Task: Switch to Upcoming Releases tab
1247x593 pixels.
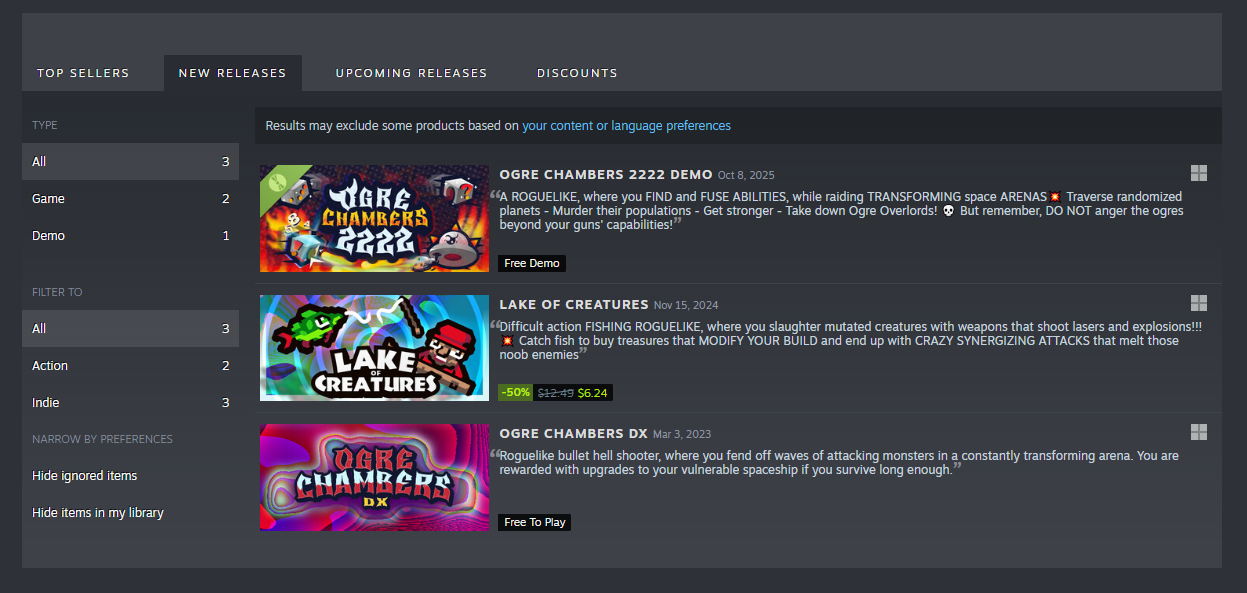Action: click(x=411, y=73)
